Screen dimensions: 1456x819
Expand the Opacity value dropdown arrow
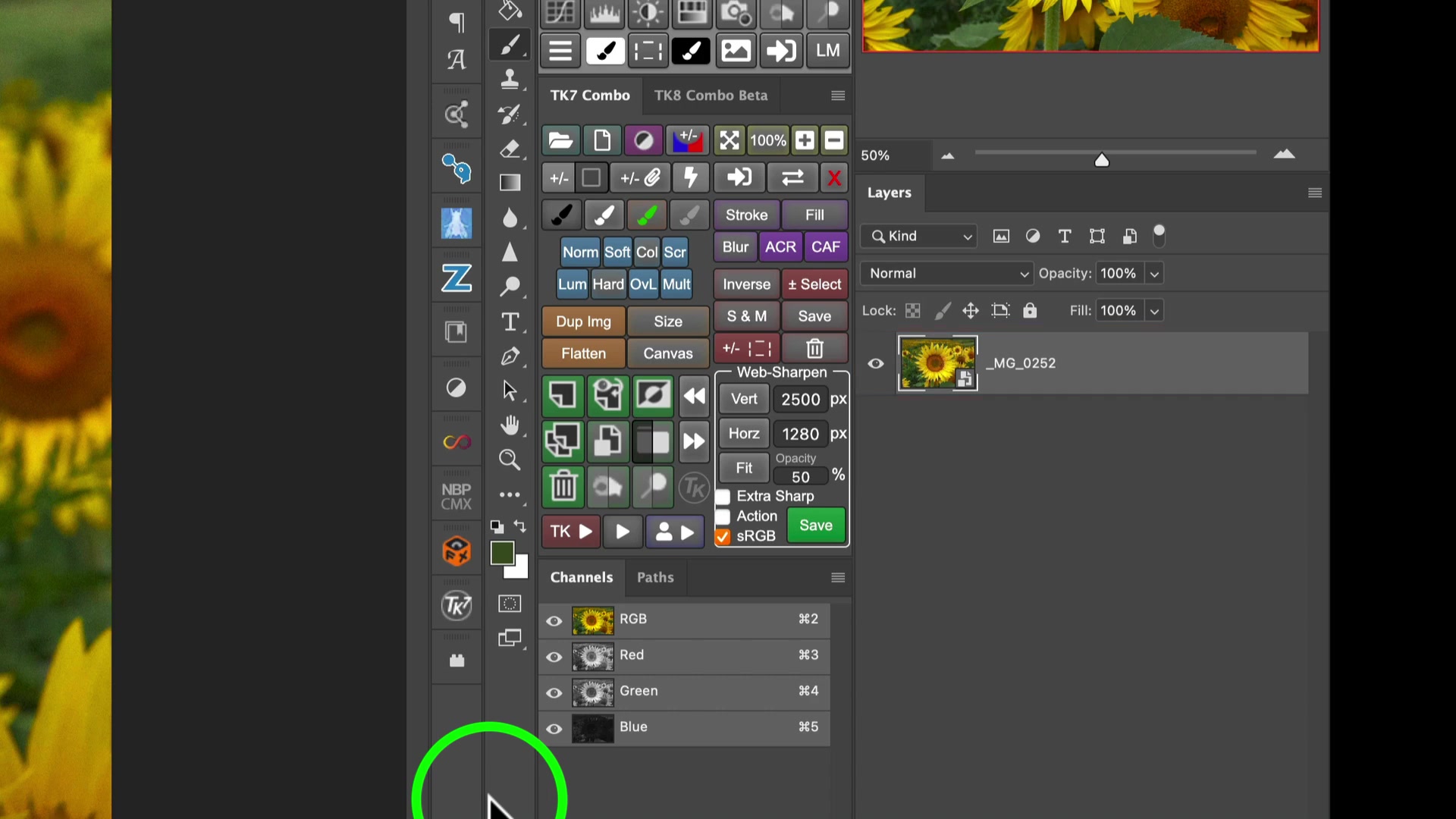click(x=1154, y=274)
